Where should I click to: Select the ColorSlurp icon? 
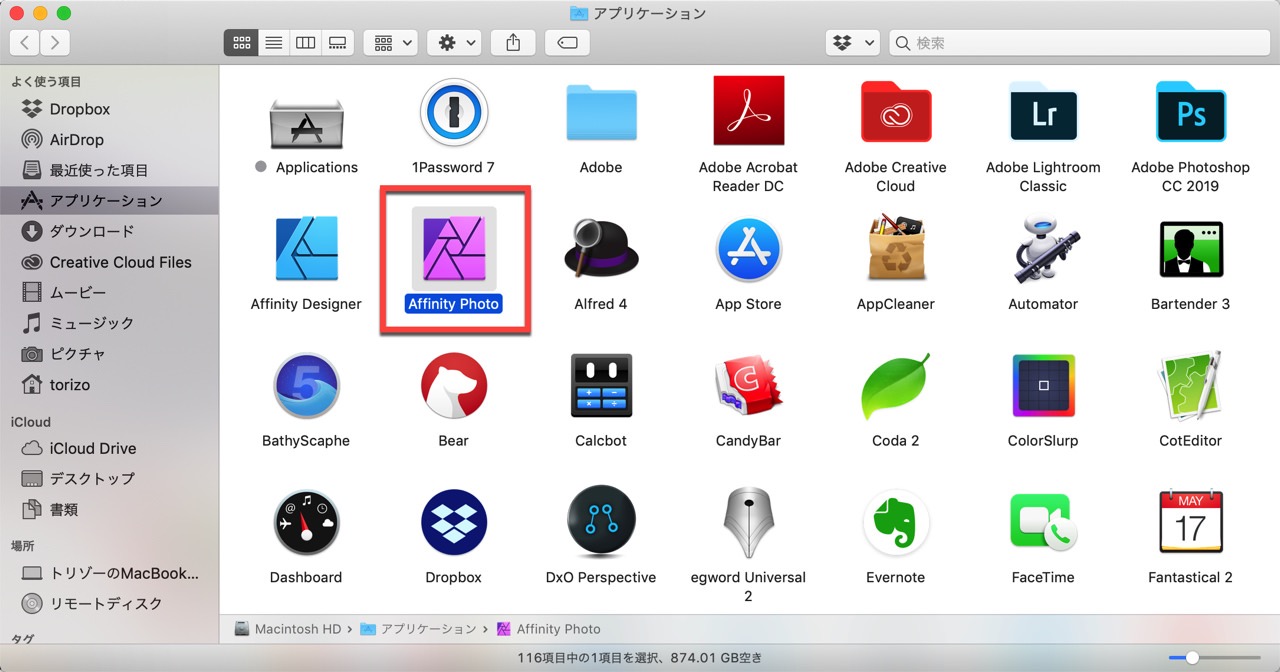click(x=1043, y=385)
